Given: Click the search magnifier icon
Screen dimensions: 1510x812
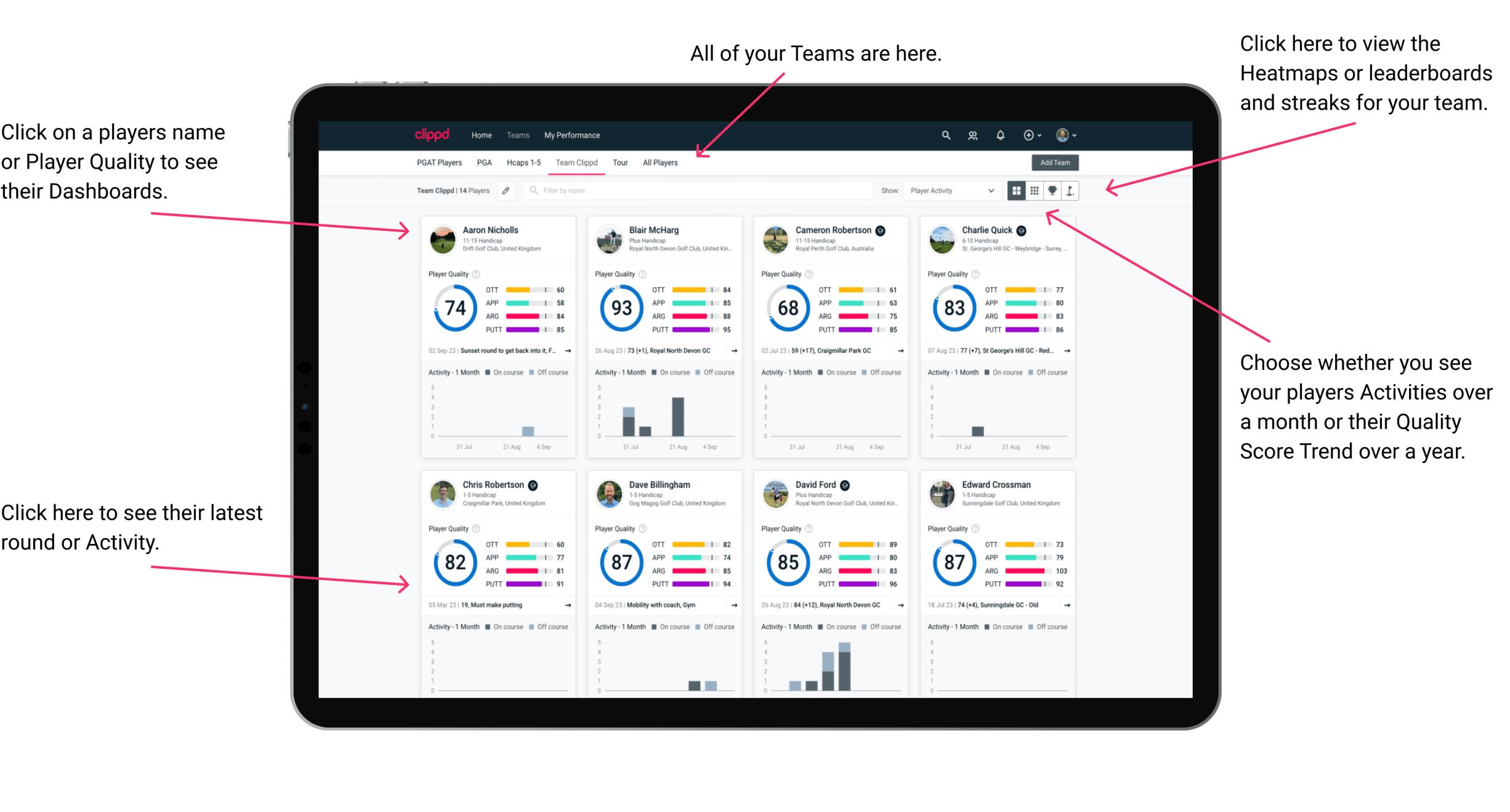Looking at the screenshot, I should (x=945, y=134).
